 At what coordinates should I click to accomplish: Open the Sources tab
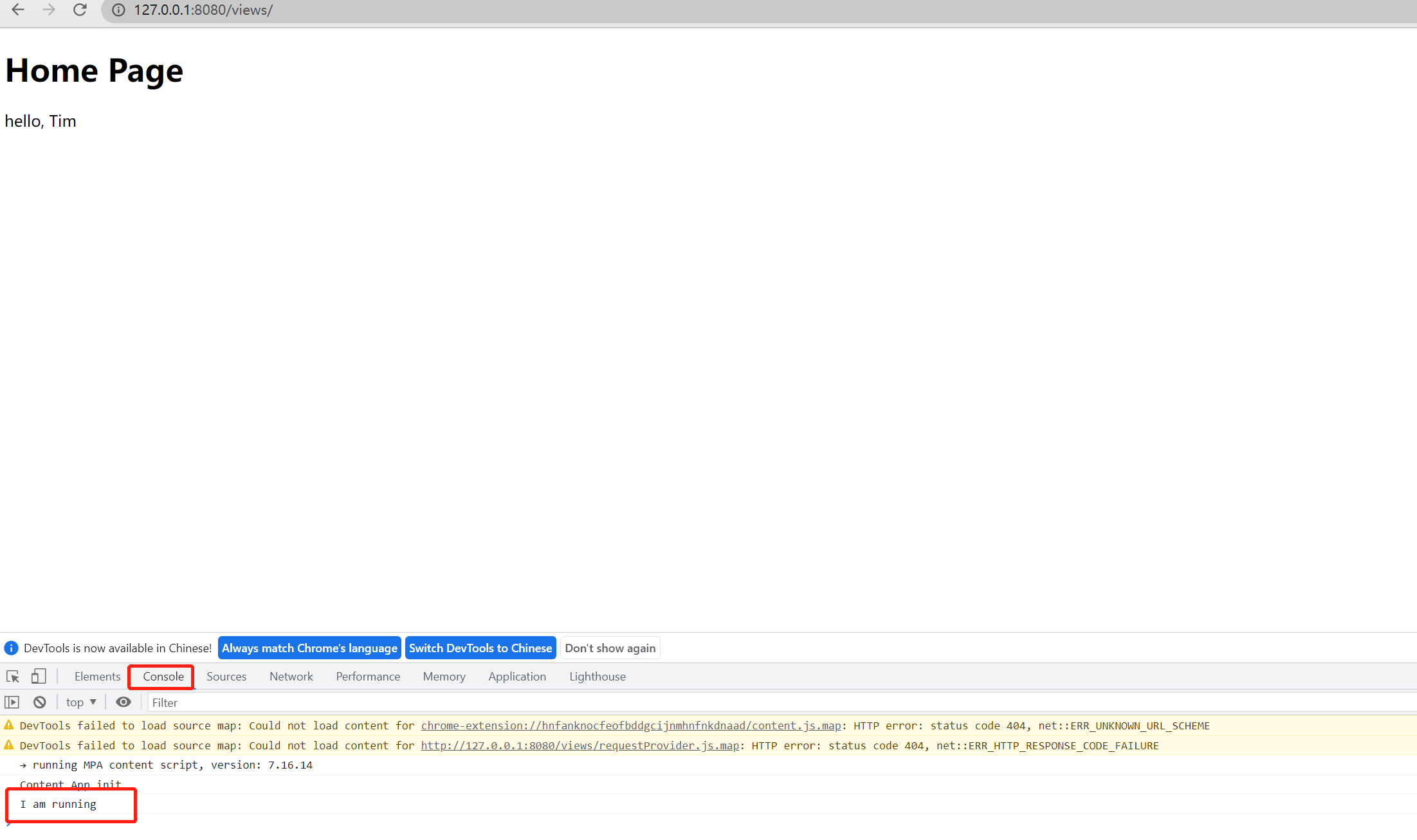tap(226, 677)
